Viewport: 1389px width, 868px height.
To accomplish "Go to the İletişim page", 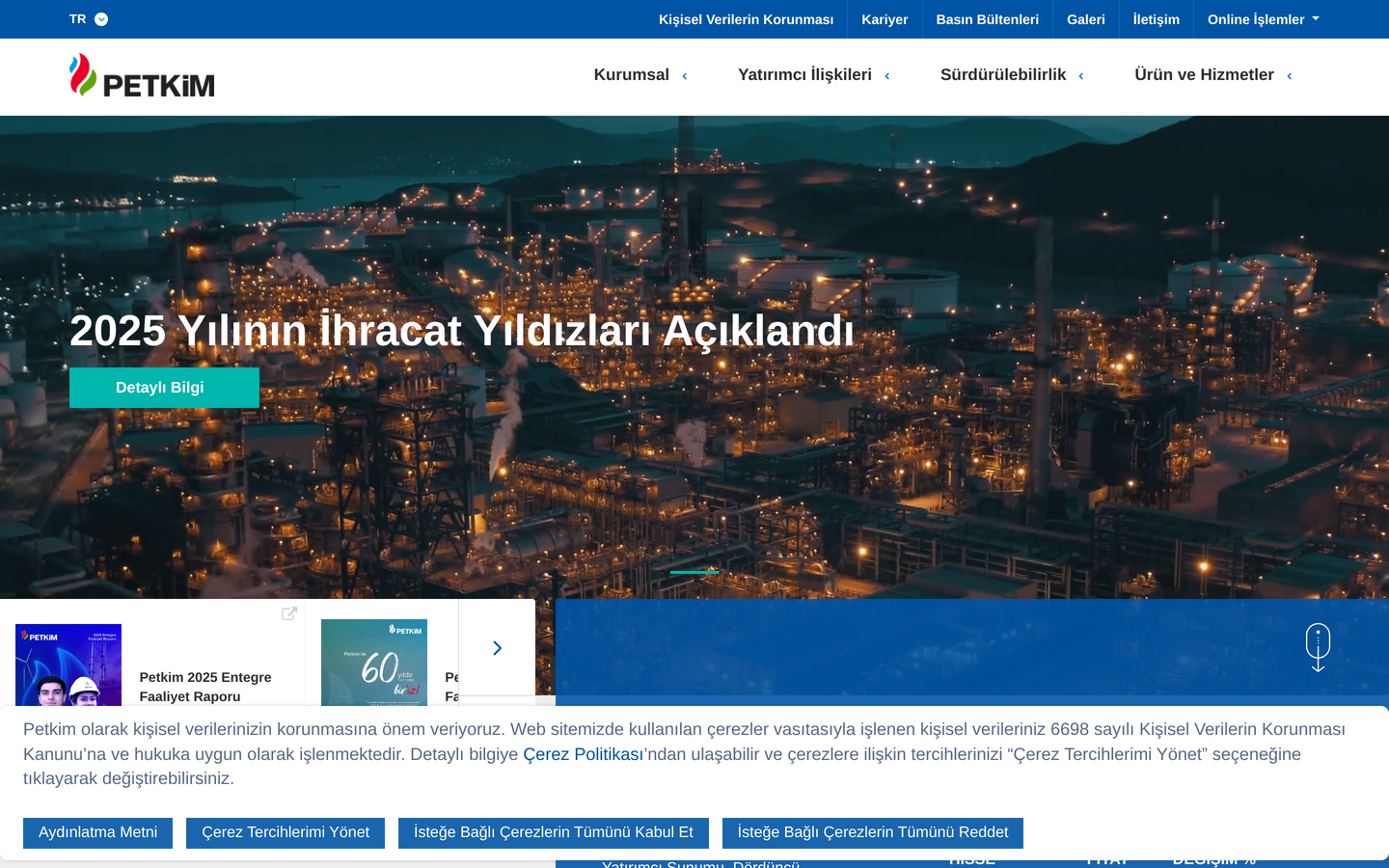I will coord(1157,19).
